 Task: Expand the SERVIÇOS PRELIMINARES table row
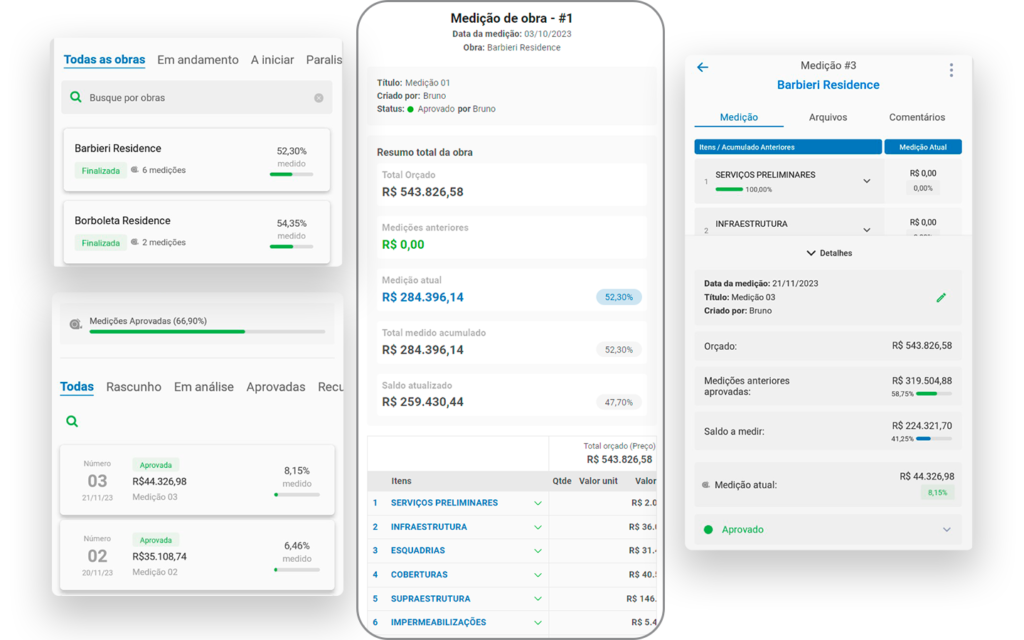coord(538,503)
